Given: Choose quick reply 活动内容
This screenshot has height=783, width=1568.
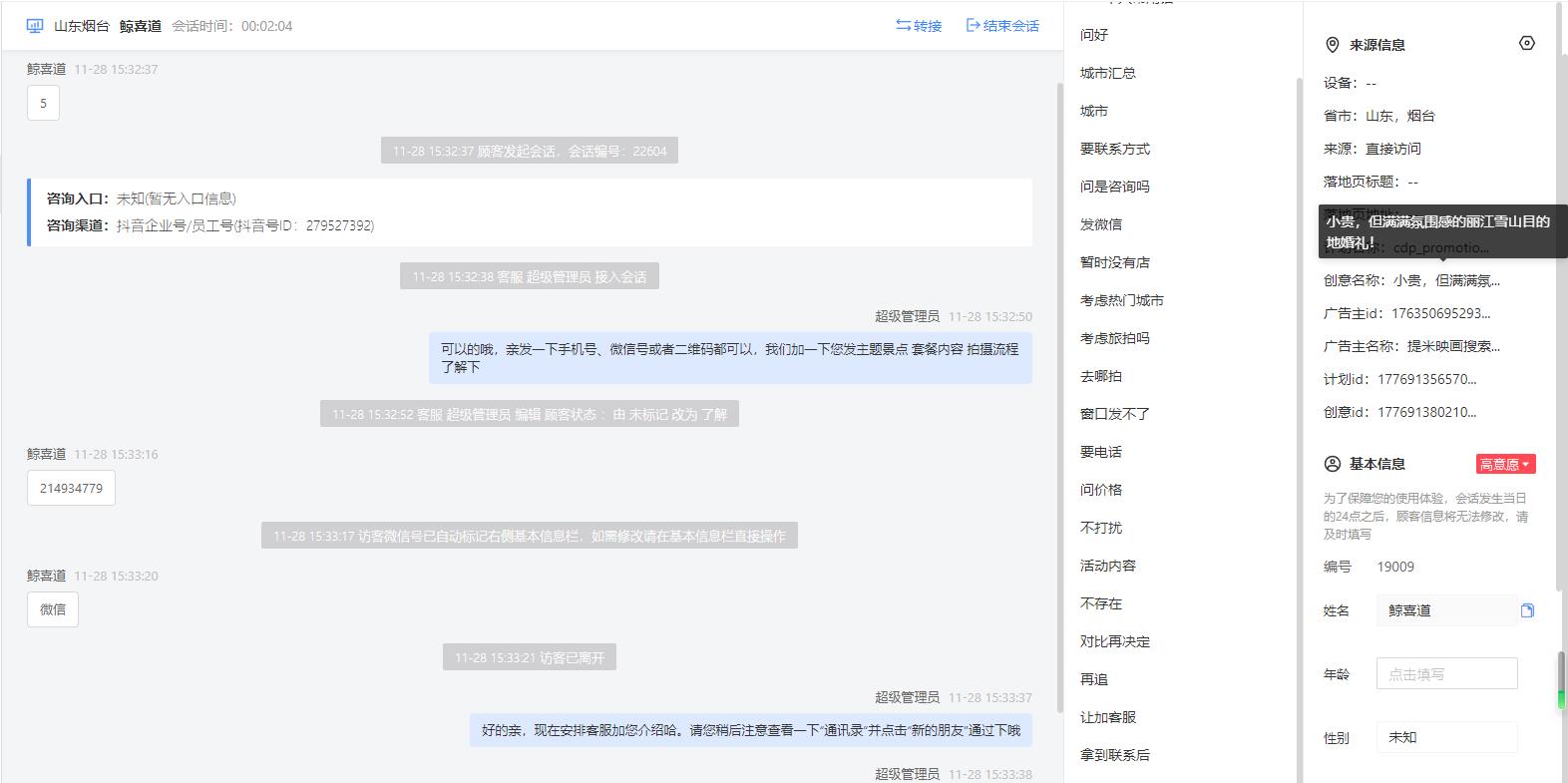Looking at the screenshot, I should 1108,566.
